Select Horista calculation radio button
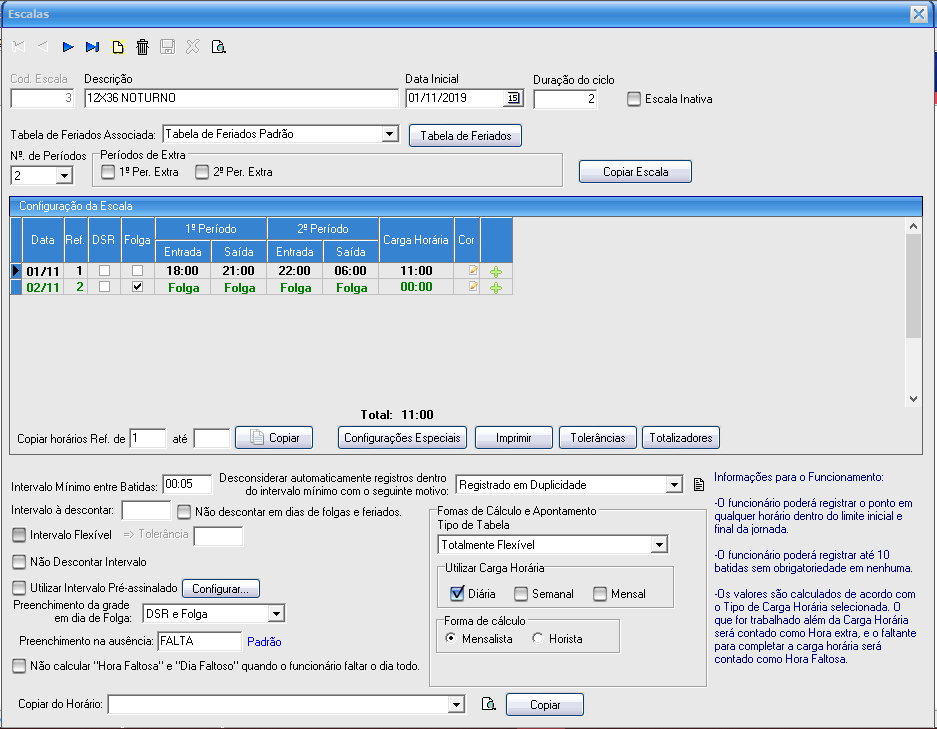This screenshot has height=729, width=937. [x=538, y=638]
